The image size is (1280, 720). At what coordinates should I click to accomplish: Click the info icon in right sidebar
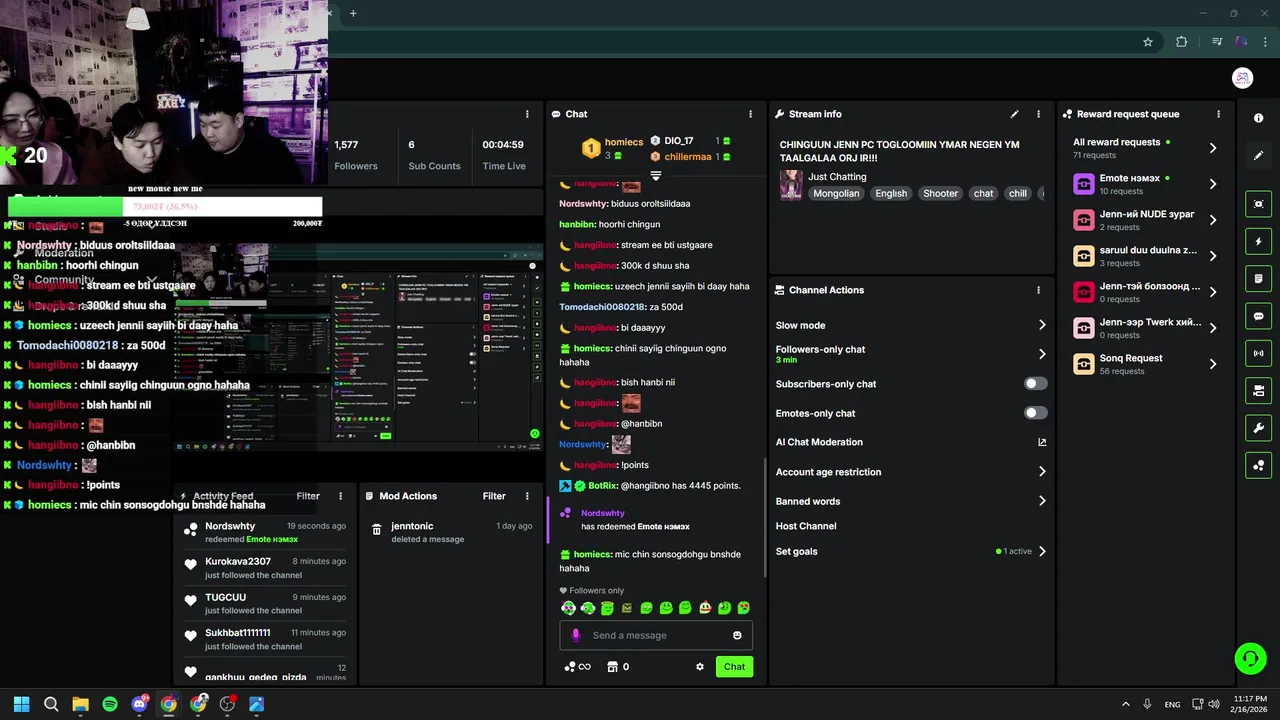click(1258, 118)
